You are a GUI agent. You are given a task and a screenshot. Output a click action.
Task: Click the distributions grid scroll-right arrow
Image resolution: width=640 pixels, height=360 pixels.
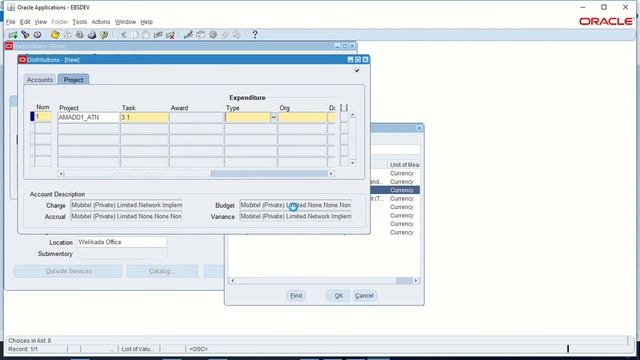[x=331, y=173]
